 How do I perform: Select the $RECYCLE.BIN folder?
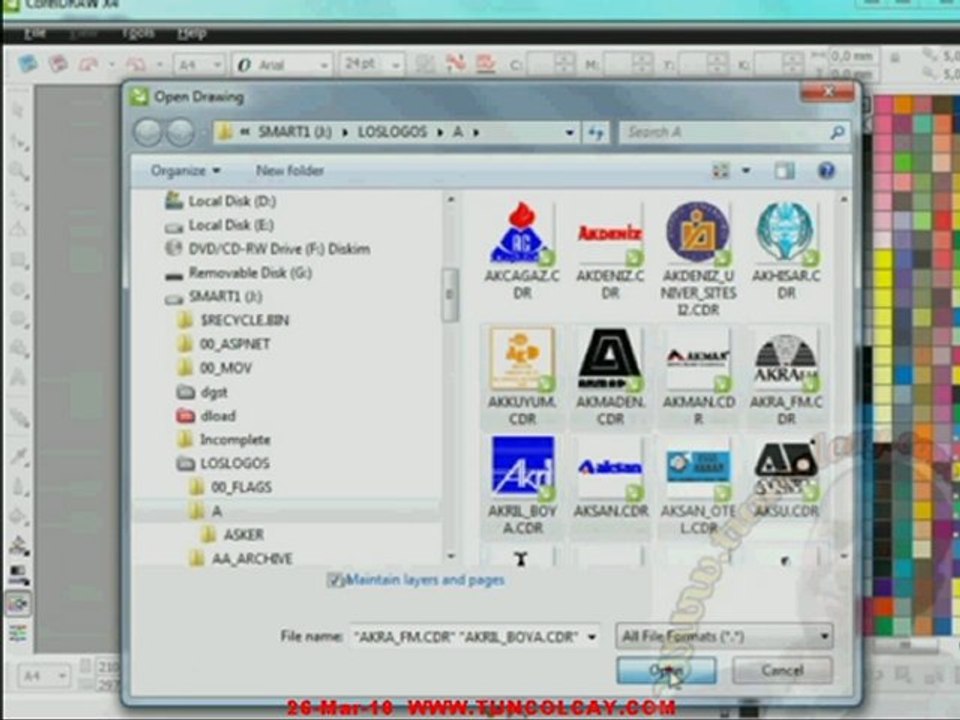[233, 321]
